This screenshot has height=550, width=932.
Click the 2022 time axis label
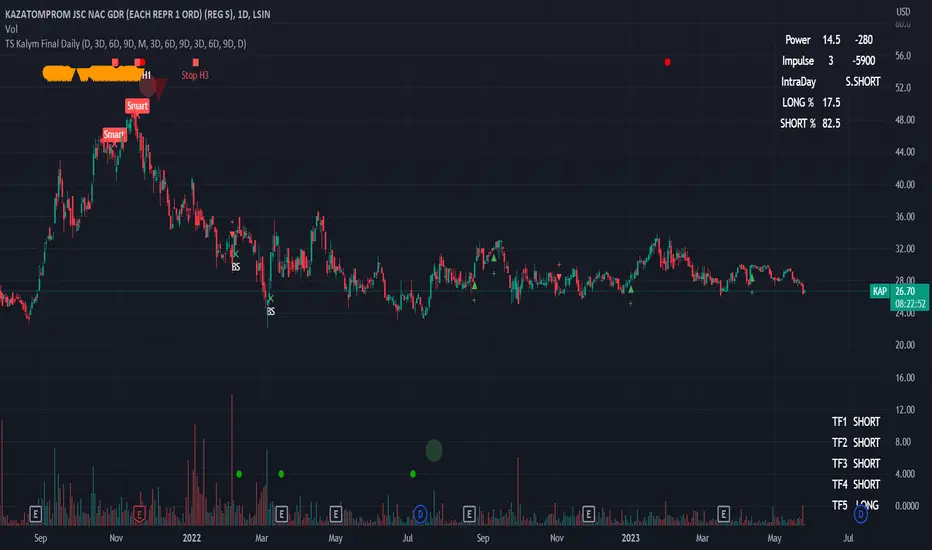pyautogui.click(x=191, y=538)
